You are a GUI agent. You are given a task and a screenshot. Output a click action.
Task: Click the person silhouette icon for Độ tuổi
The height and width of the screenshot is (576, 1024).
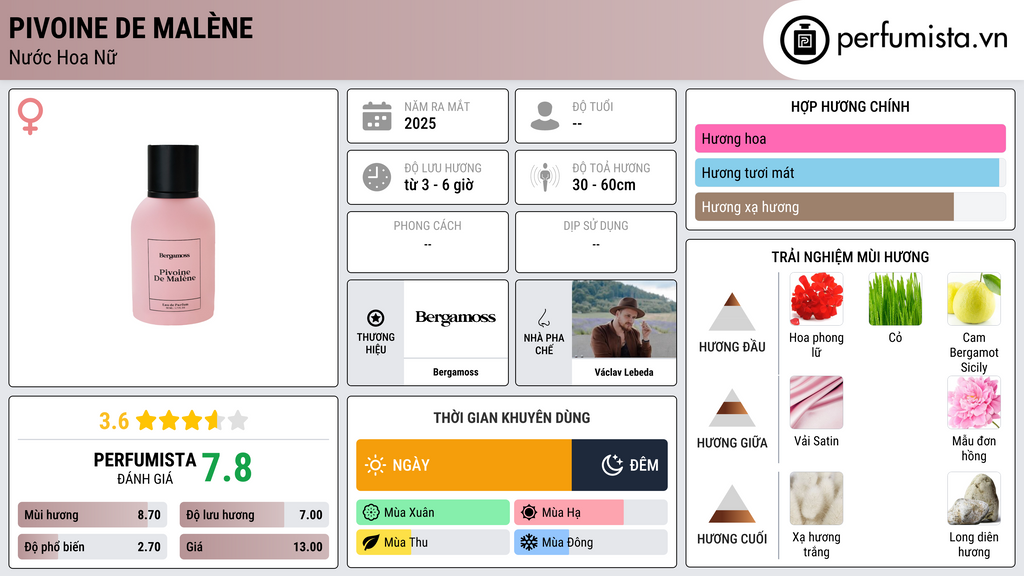point(545,116)
